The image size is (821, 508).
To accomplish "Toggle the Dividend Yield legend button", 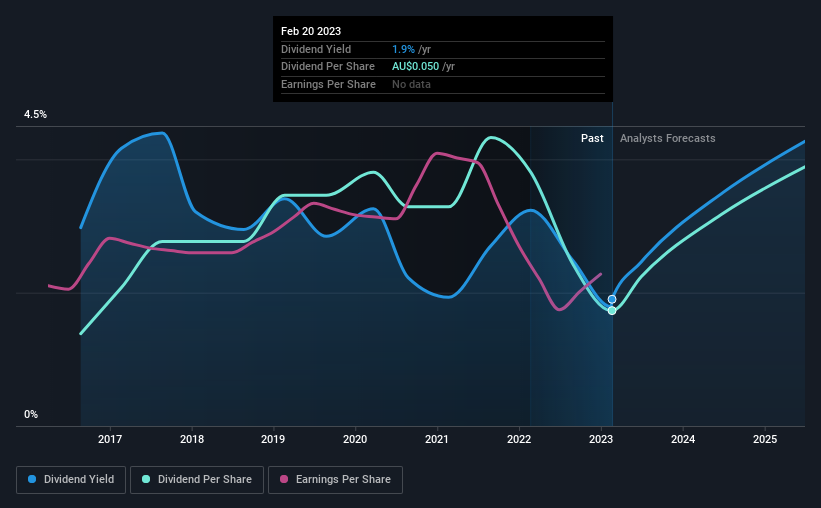I will click(x=71, y=480).
